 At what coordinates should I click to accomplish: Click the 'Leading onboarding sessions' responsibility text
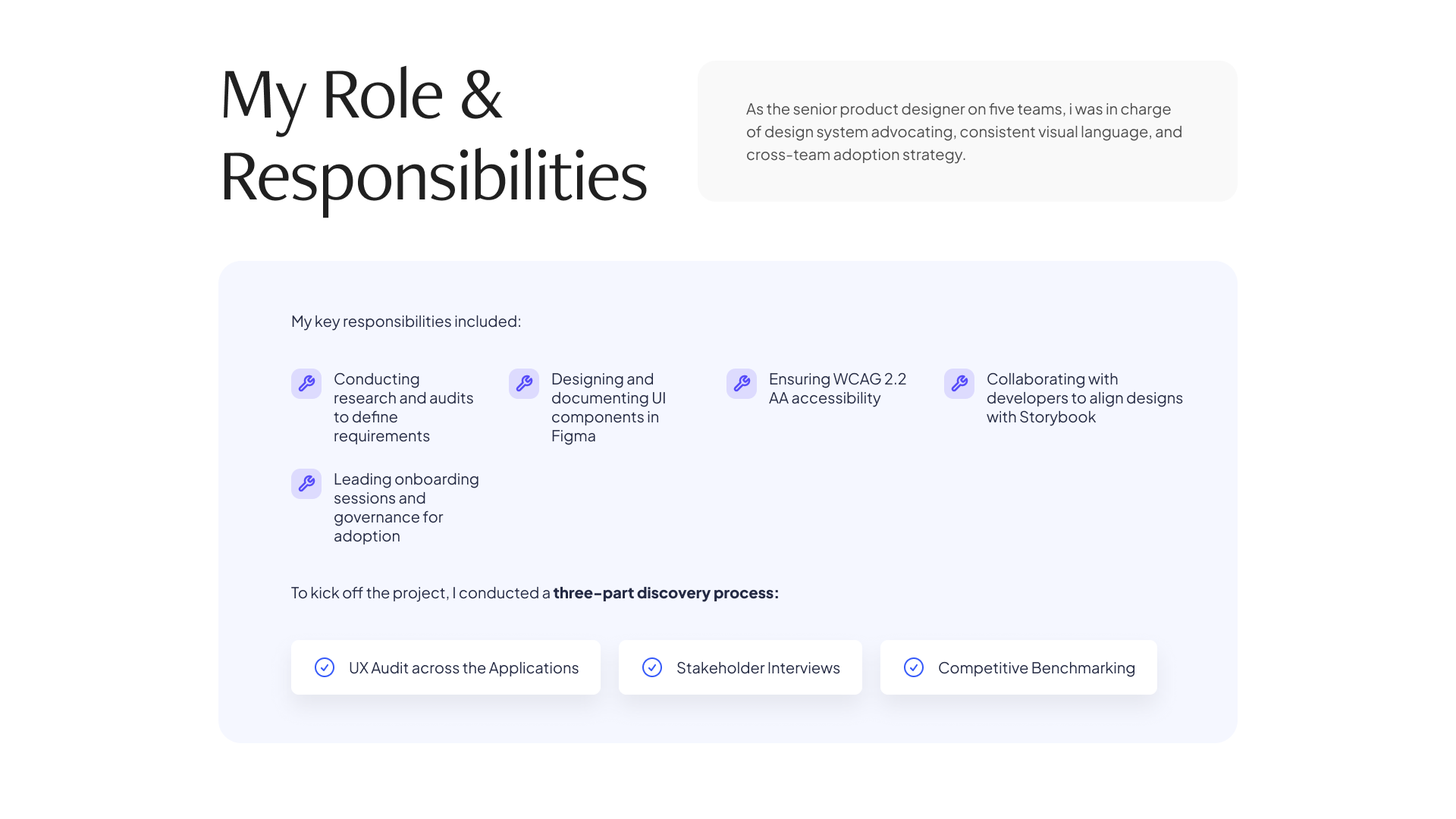tap(406, 507)
